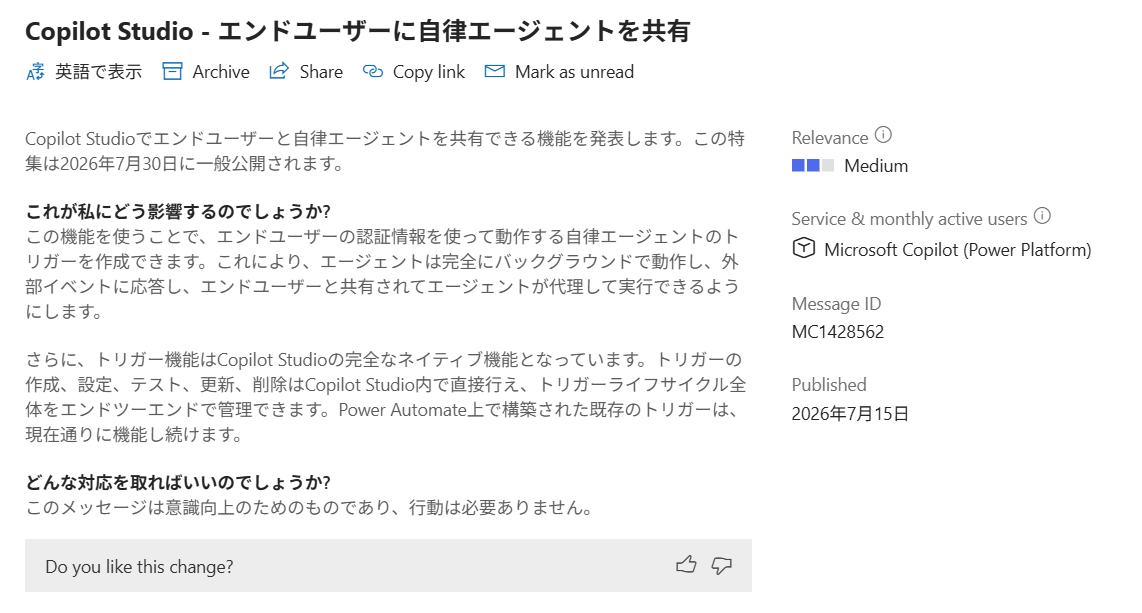Click the envelope icon for Mark as unread

coord(495,71)
